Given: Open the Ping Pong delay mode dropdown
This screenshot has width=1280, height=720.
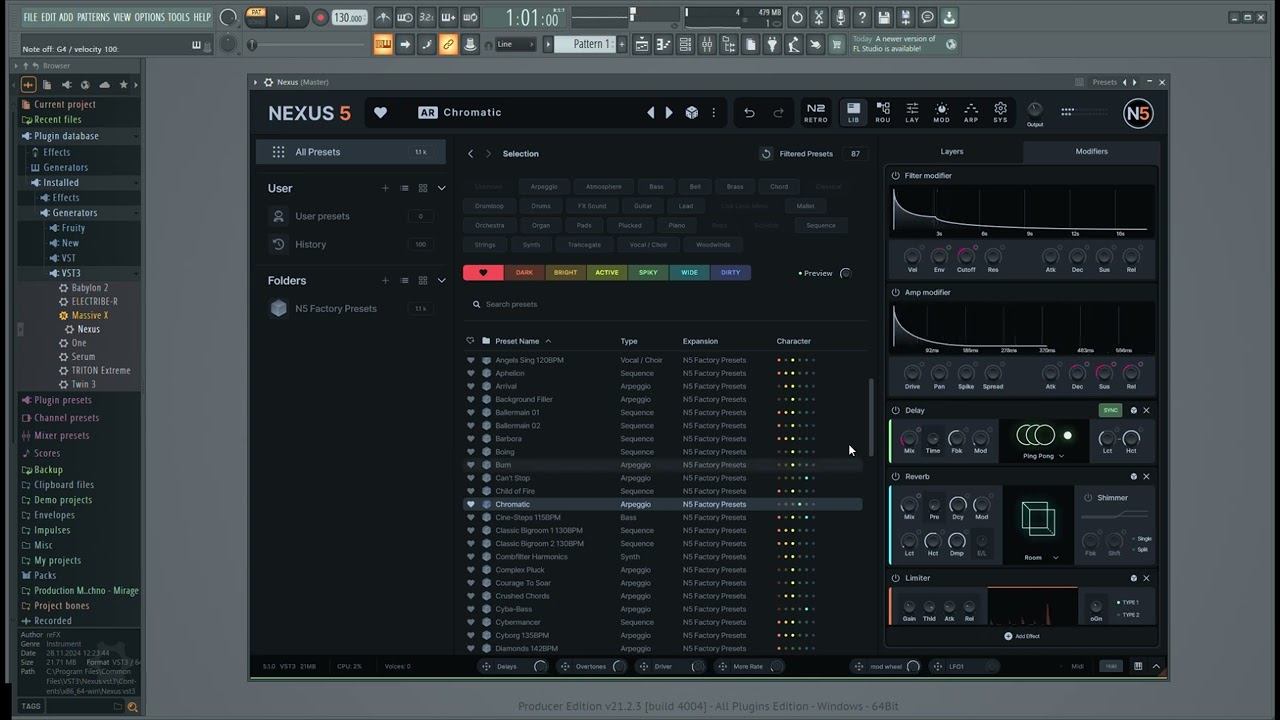Looking at the screenshot, I should pos(1043,456).
